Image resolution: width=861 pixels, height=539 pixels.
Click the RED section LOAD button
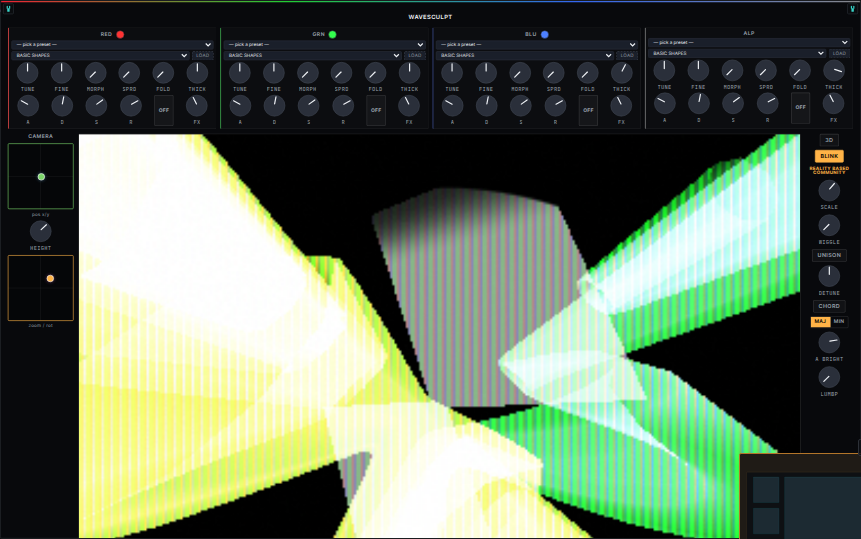click(203, 55)
